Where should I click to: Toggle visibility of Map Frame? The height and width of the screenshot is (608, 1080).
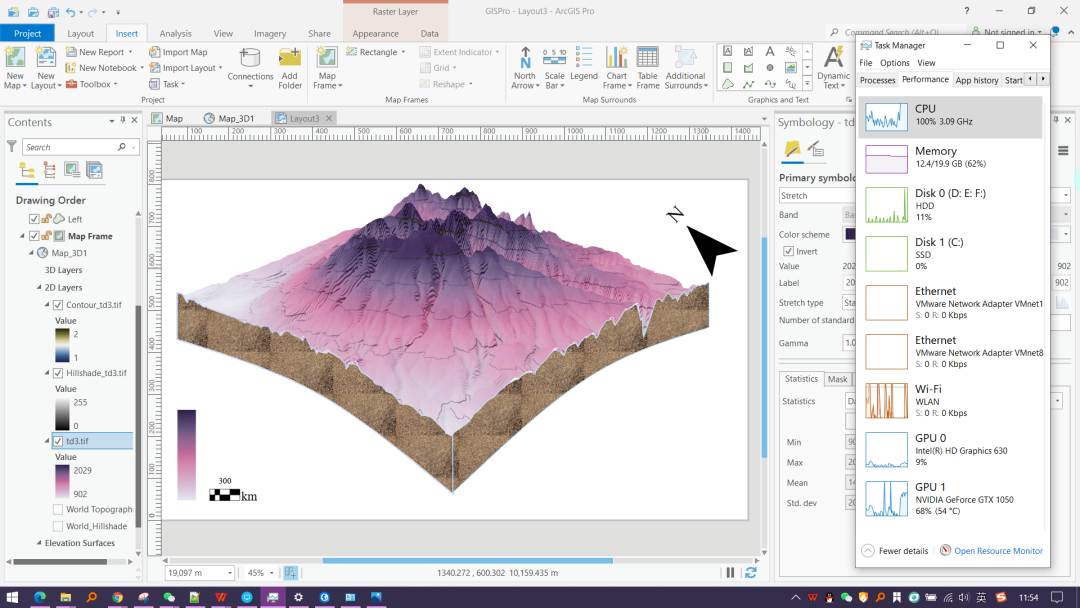click(x=34, y=235)
